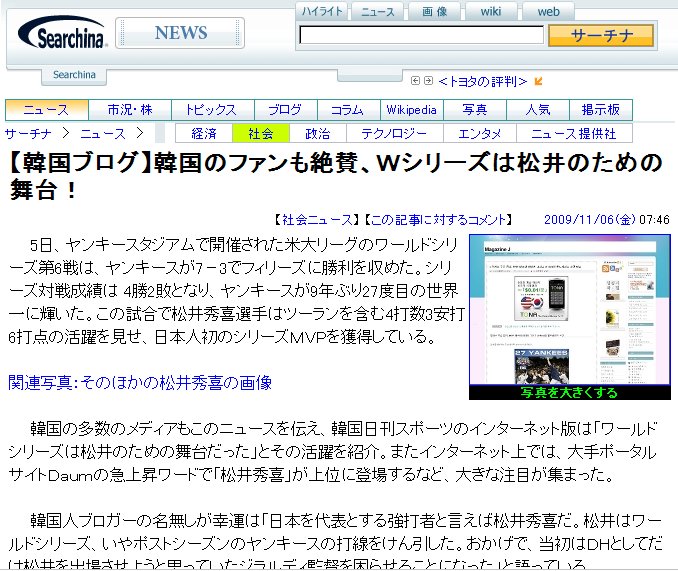The image size is (678, 571).
Task: Open the <トヨタの評判> link
Action: (x=483, y=81)
